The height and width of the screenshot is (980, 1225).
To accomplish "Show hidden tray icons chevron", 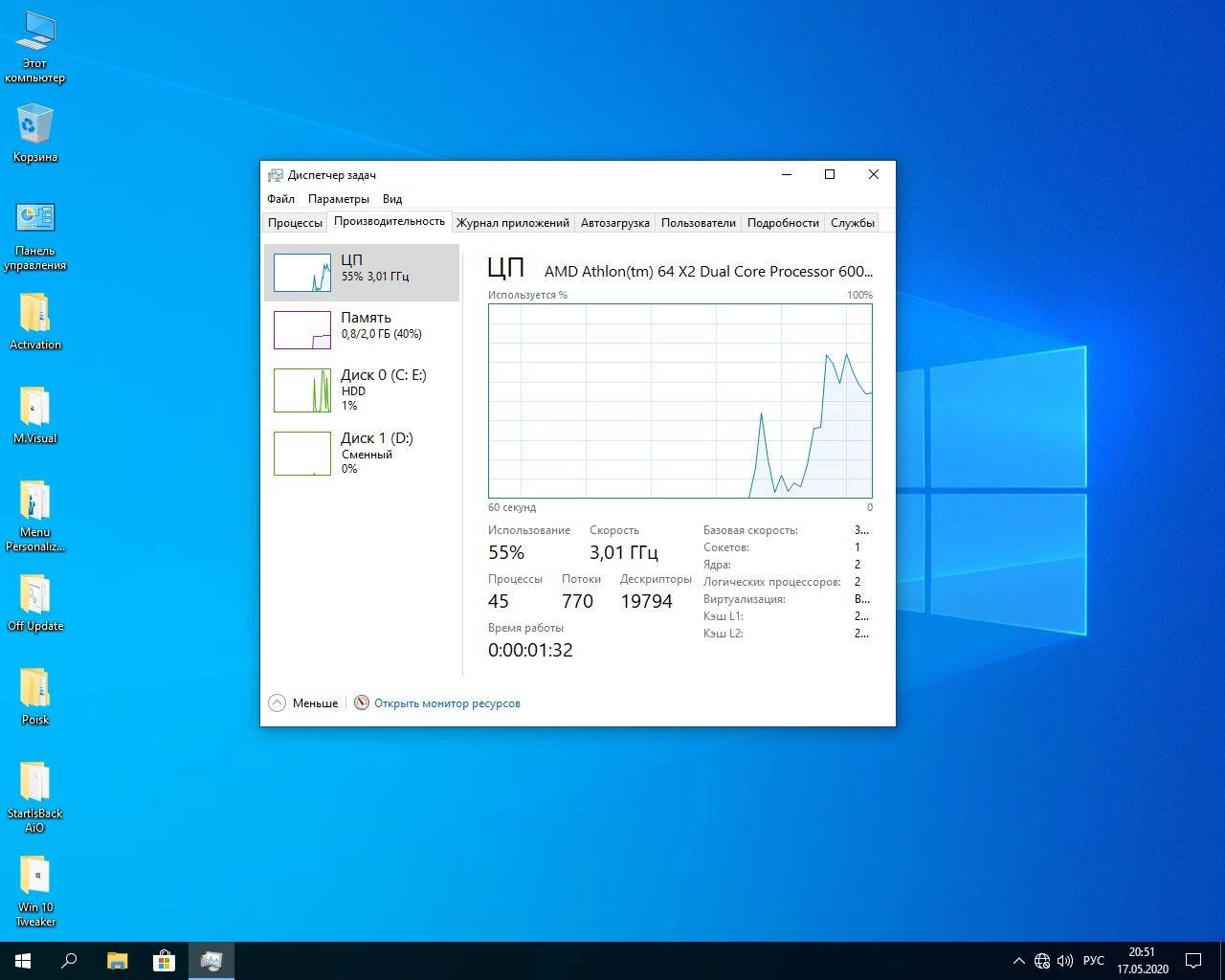I will point(1018,961).
